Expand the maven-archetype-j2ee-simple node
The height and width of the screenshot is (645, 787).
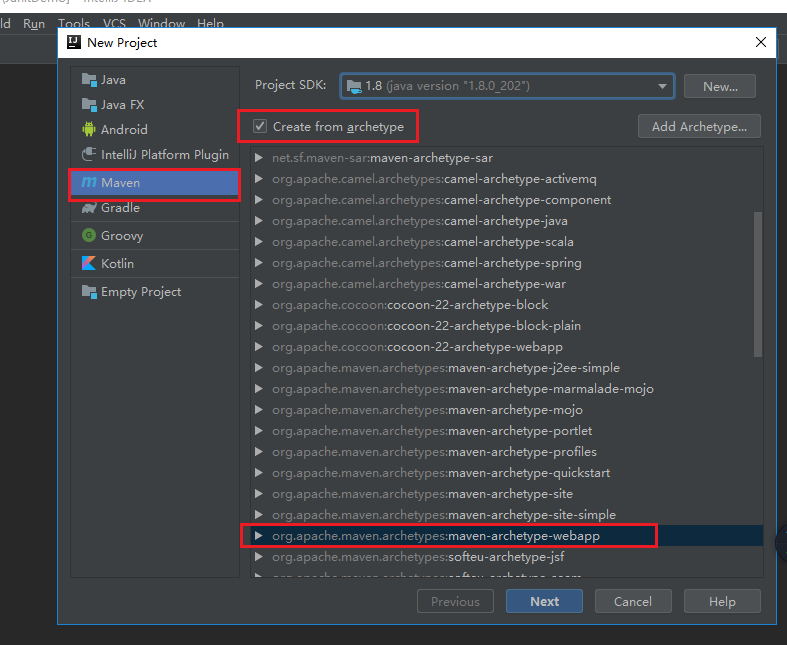pyautogui.click(x=258, y=367)
